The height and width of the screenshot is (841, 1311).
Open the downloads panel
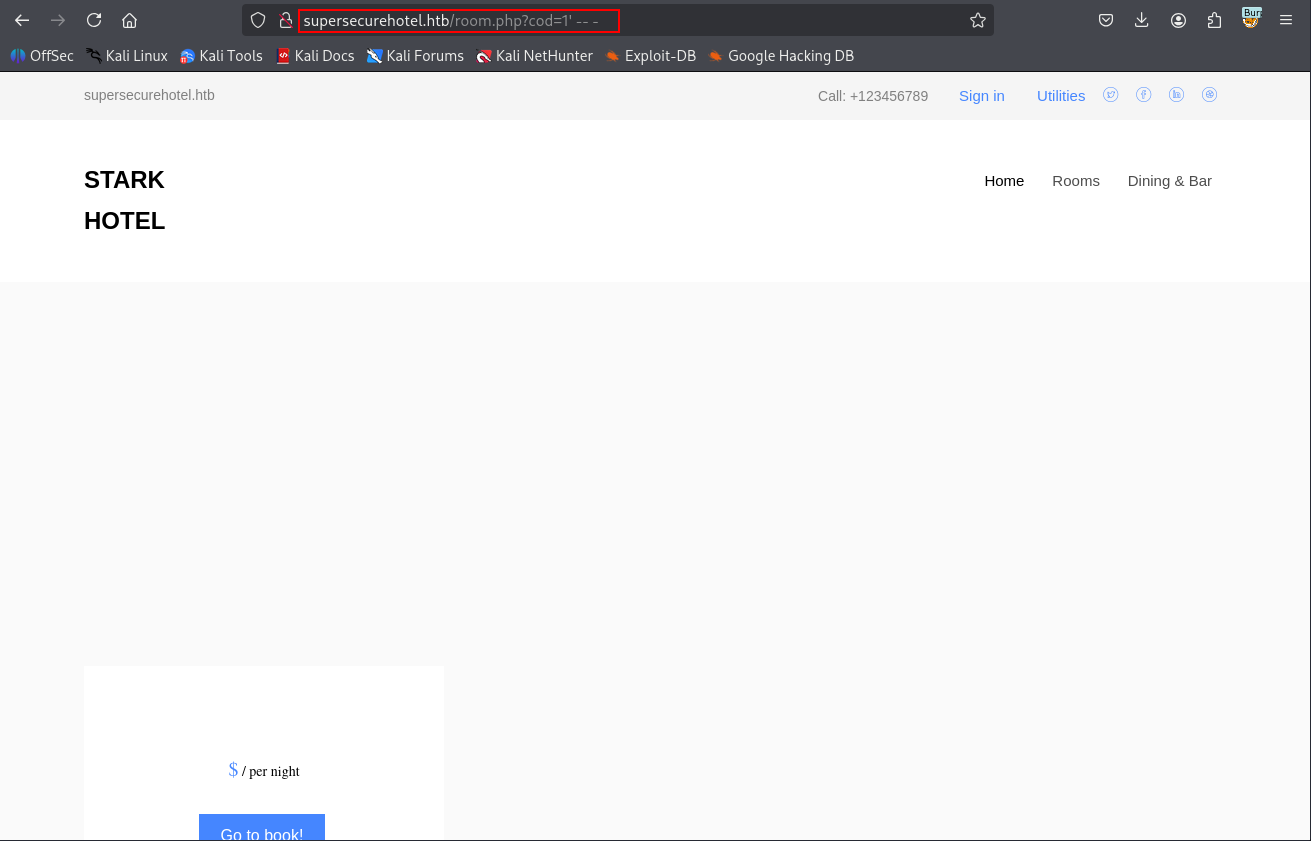coord(1142,20)
